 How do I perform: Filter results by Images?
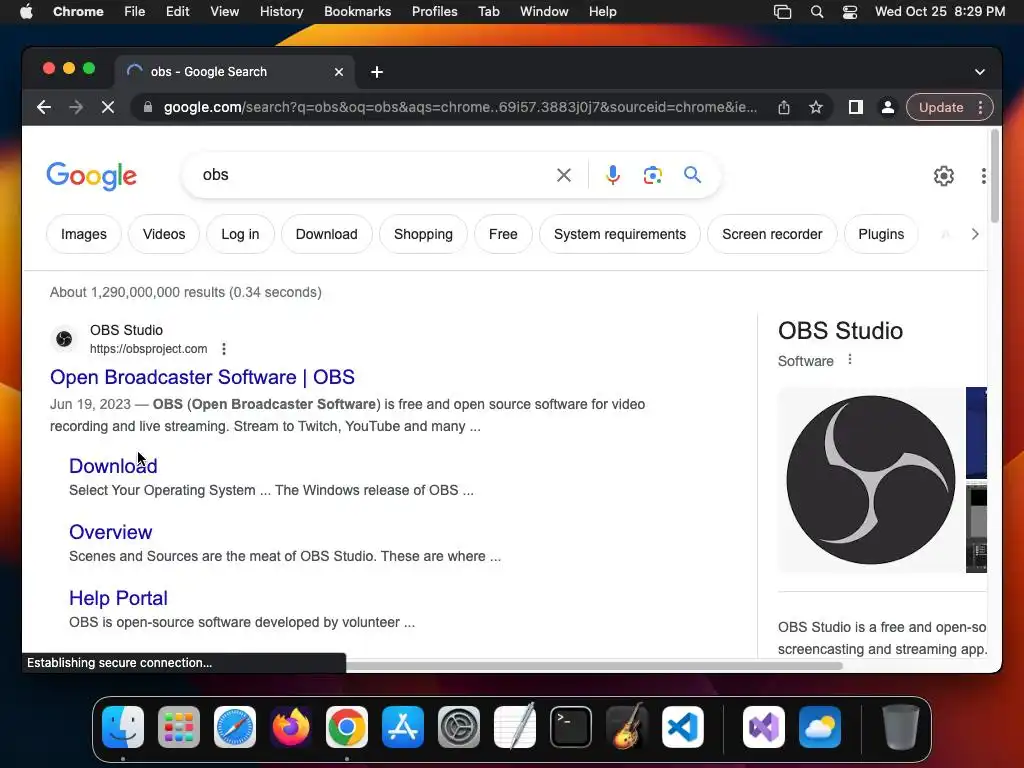coord(84,234)
